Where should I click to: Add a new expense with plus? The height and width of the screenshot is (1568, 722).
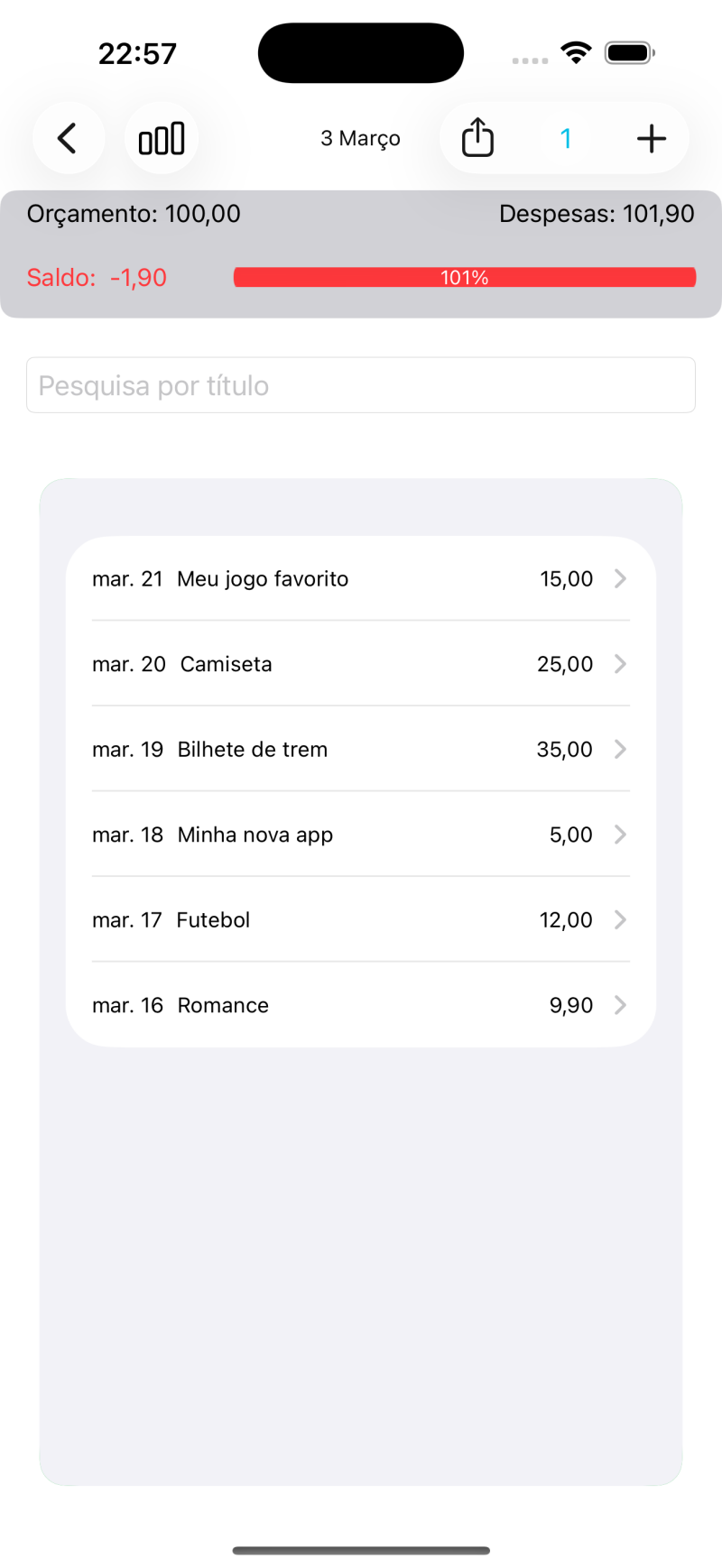[651, 139]
